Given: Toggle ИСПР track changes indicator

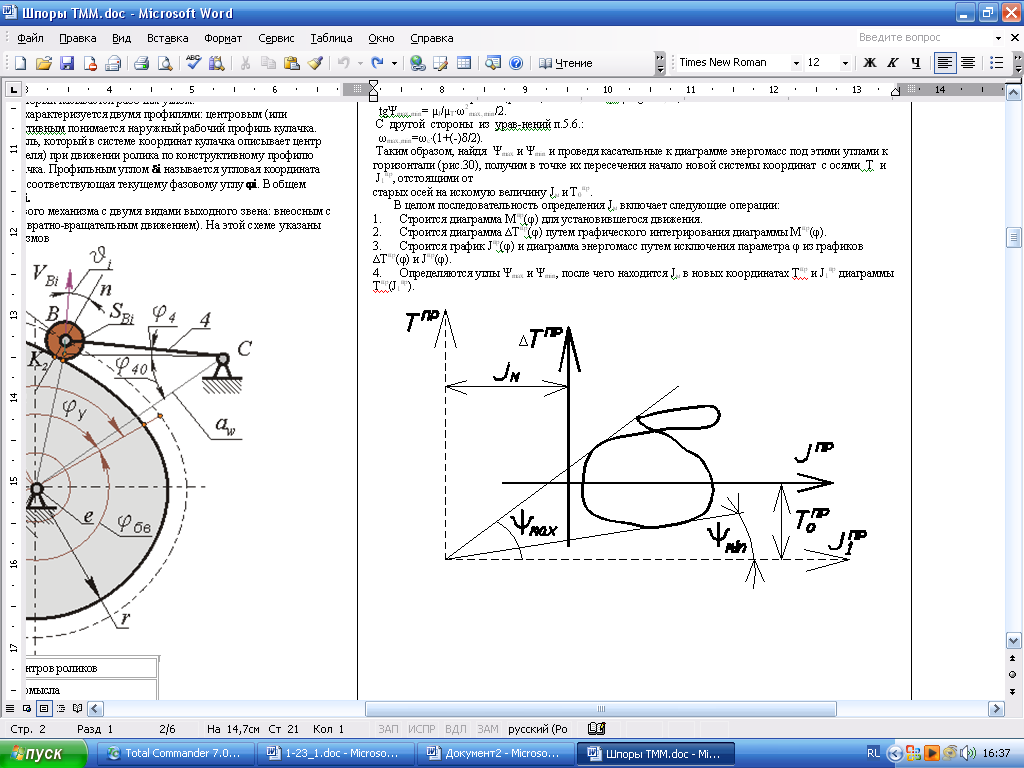Looking at the screenshot, I should tap(421, 729).
